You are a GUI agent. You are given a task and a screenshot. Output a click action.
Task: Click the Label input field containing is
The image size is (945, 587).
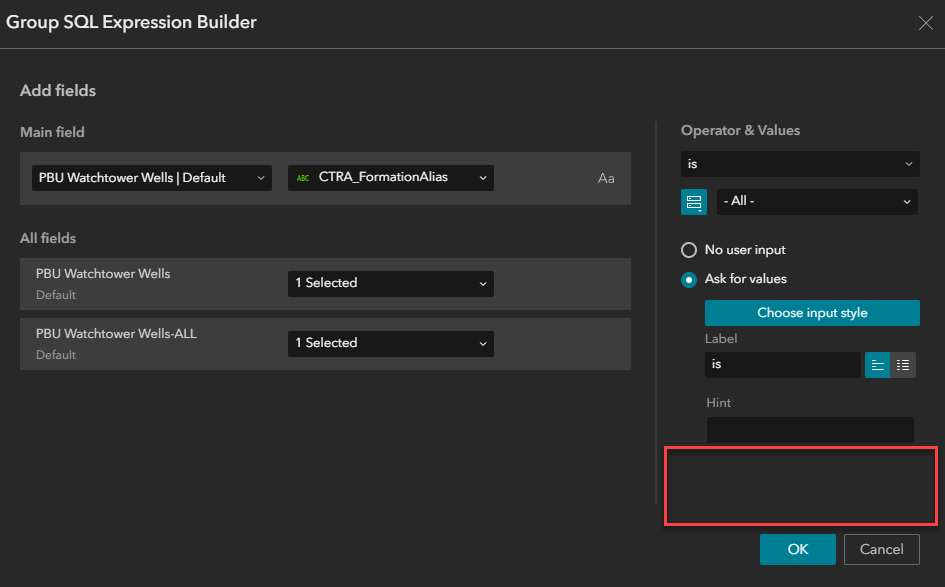click(x=783, y=364)
